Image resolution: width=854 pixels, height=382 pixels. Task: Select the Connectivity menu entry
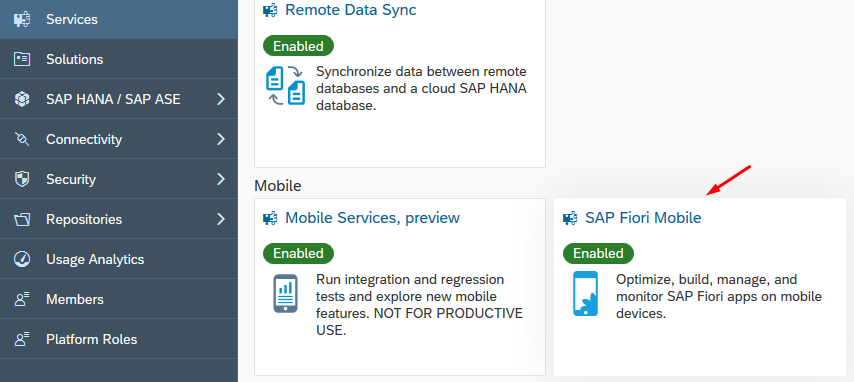(x=119, y=139)
